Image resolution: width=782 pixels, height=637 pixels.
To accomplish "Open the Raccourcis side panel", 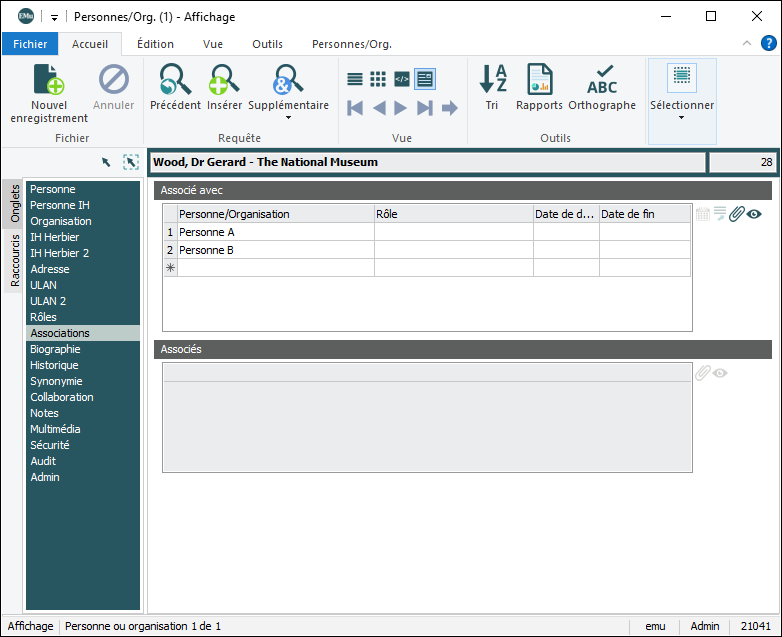I will tap(15, 260).
